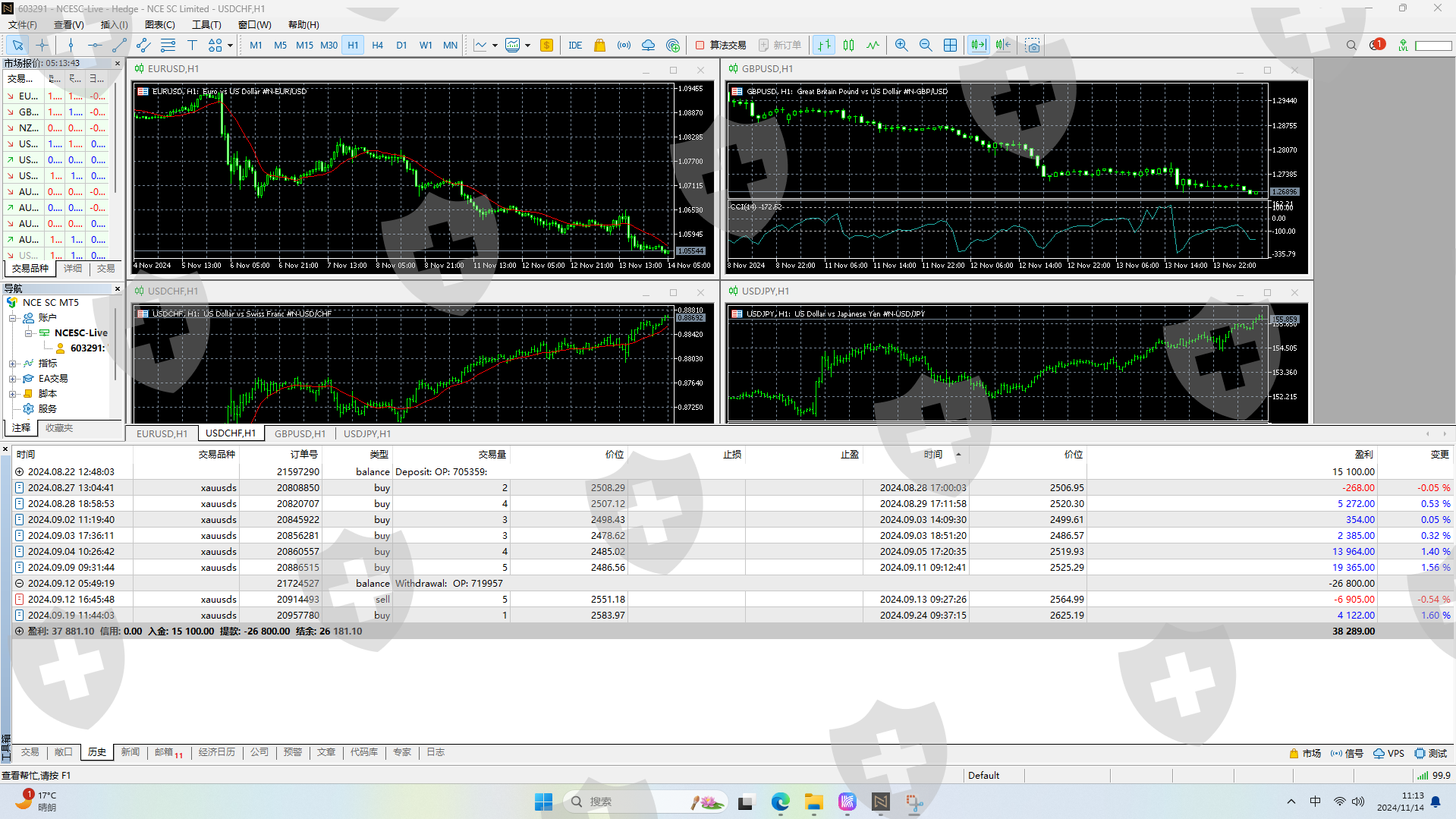
Task: Toggle the chart shift button
Action: tap(1003, 46)
